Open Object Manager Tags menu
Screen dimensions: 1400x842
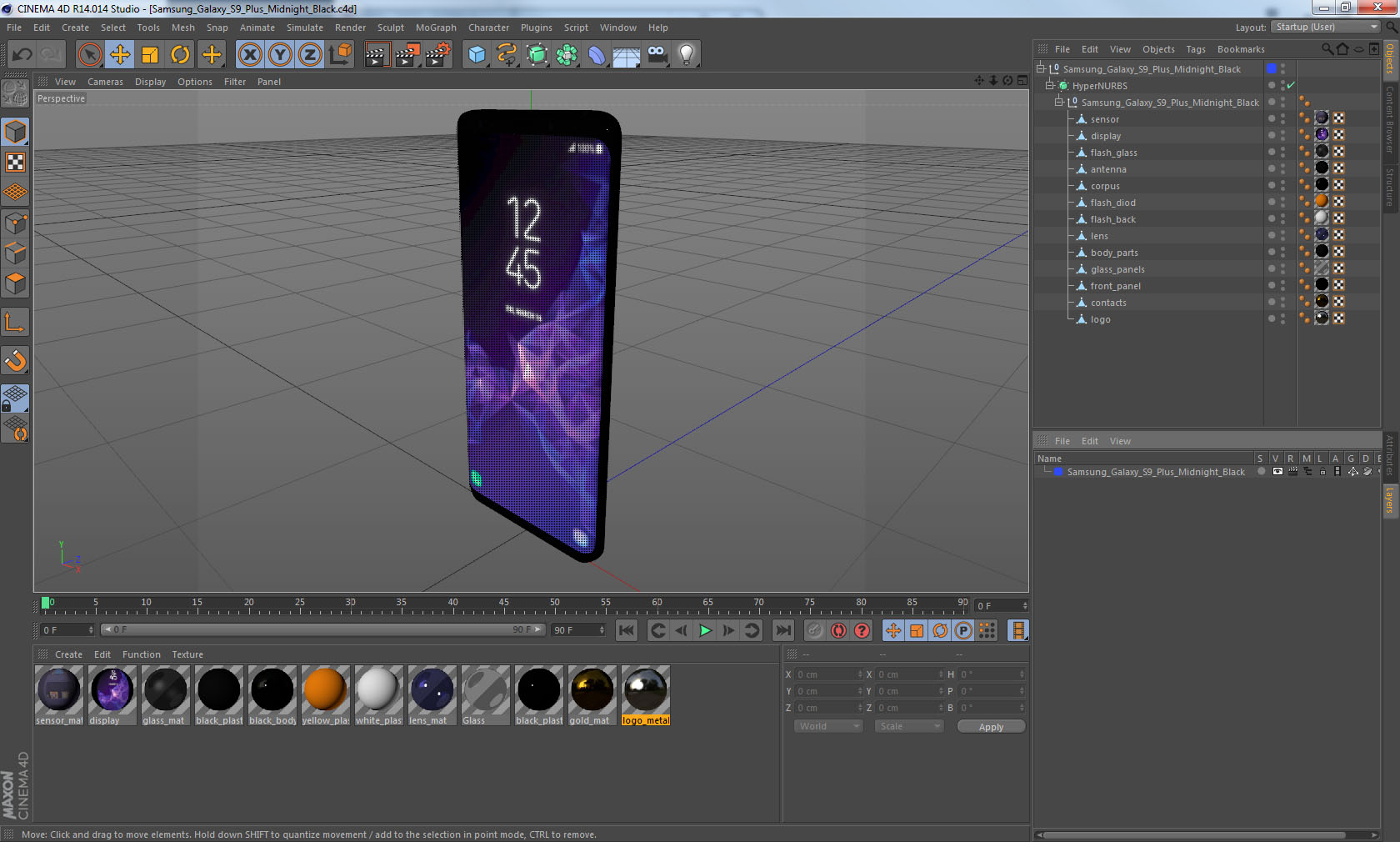(x=1196, y=49)
